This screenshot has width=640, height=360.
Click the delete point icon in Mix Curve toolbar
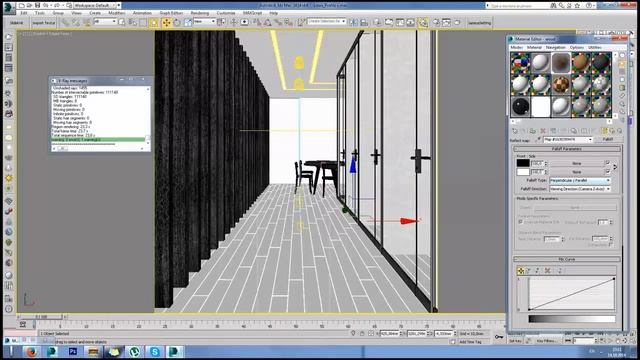point(548,271)
